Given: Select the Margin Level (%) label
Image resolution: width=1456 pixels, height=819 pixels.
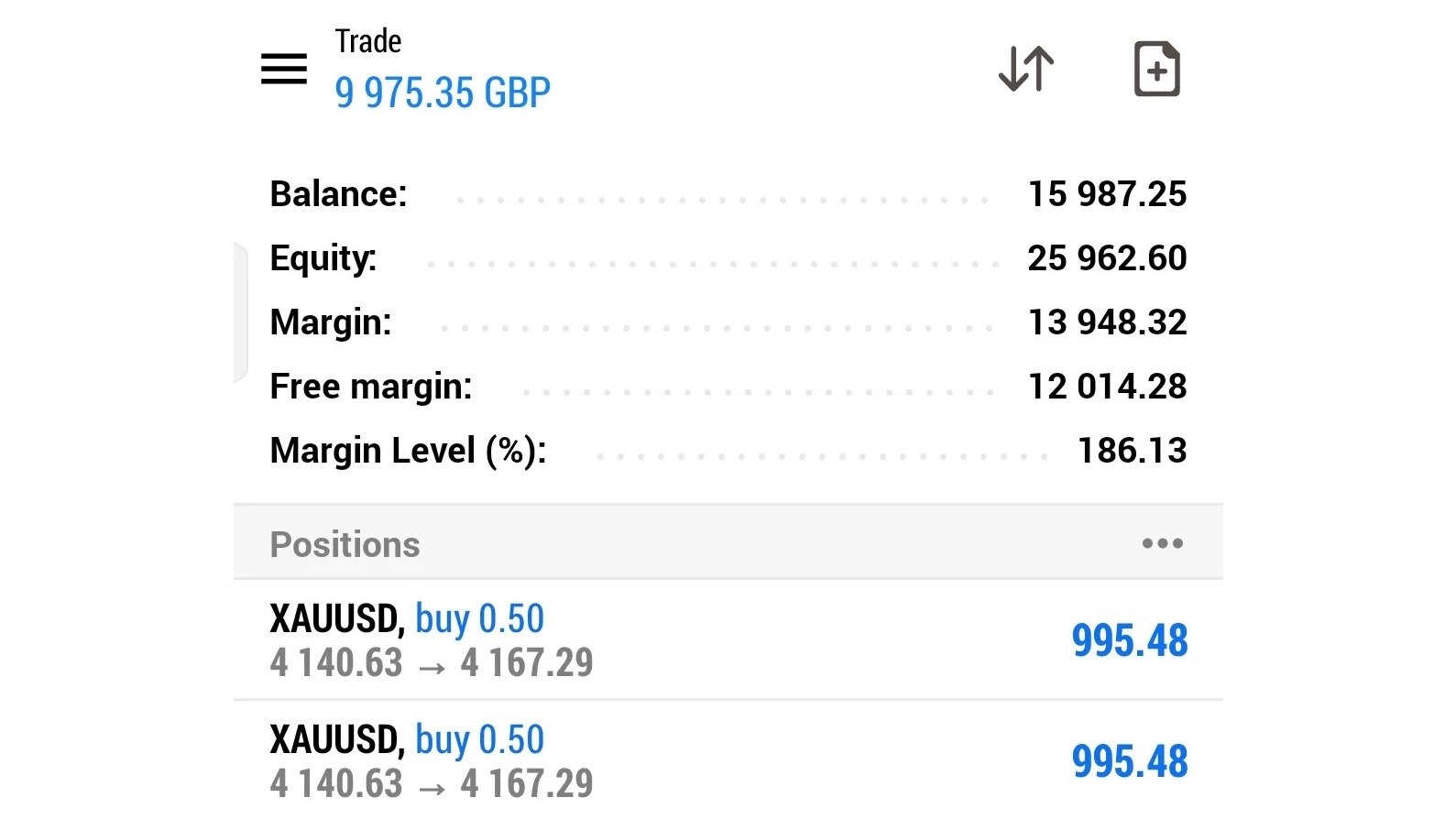Looking at the screenshot, I should click(408, 452).
